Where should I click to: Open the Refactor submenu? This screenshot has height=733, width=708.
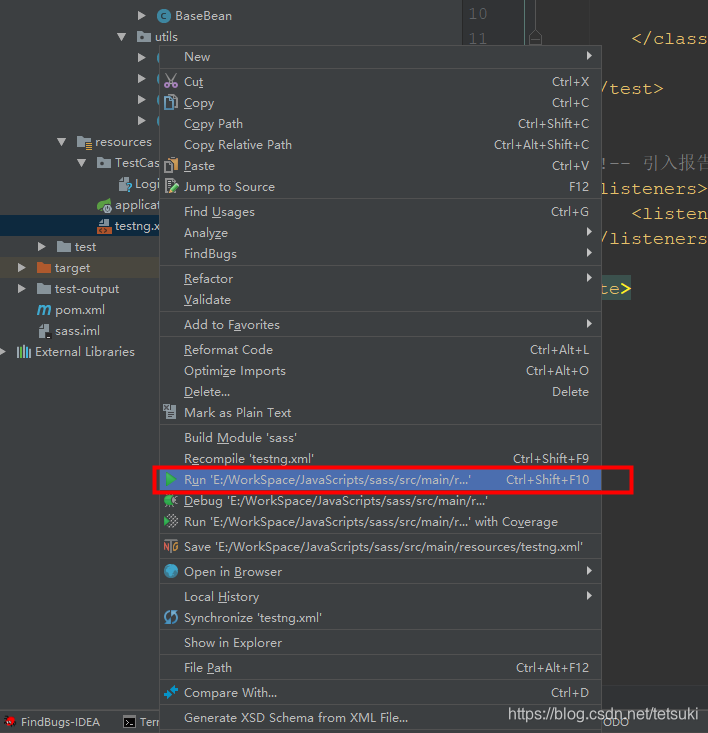coord(380,278)
